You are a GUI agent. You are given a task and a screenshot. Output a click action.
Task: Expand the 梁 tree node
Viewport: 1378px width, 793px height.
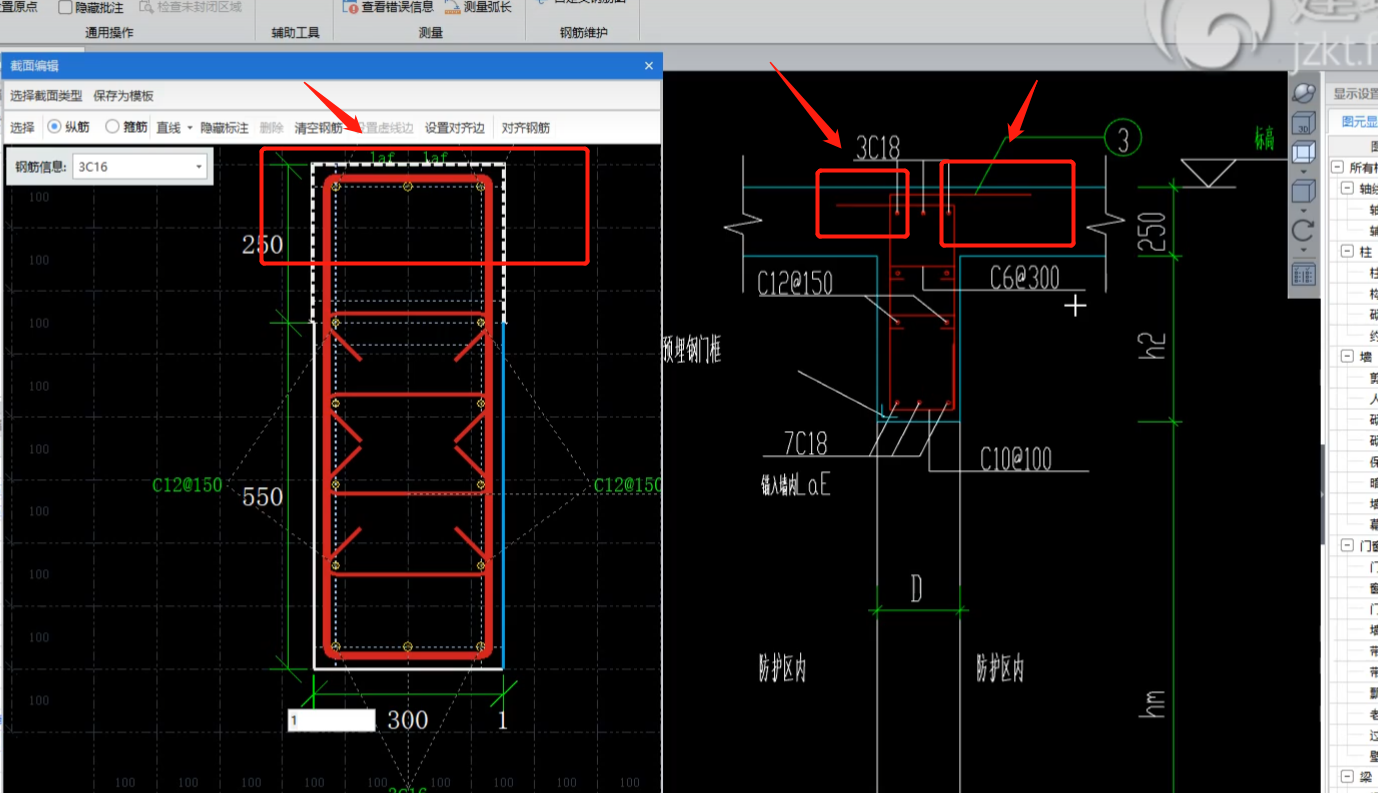[x=1348, y=777]
